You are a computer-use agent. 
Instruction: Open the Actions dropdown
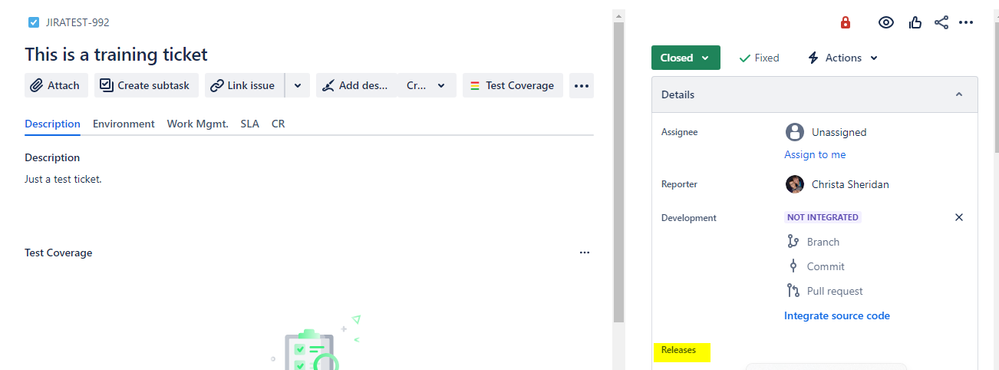click(x=843, y=57)
